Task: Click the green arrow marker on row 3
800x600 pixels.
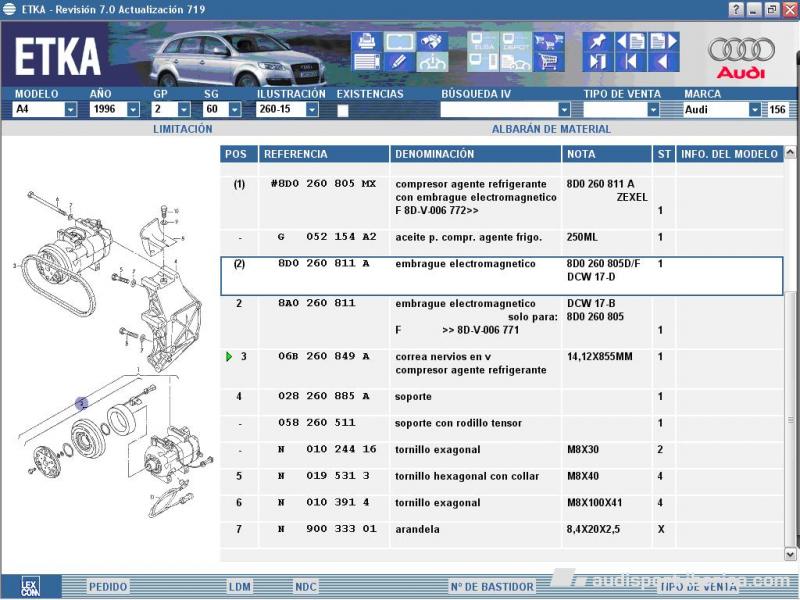Action: tap(229, 357)
